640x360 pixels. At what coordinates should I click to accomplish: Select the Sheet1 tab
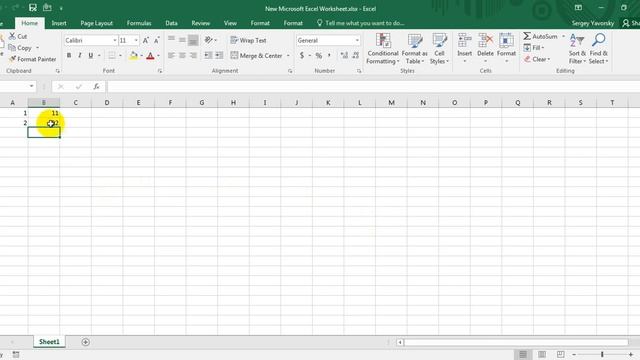[49, 342]
